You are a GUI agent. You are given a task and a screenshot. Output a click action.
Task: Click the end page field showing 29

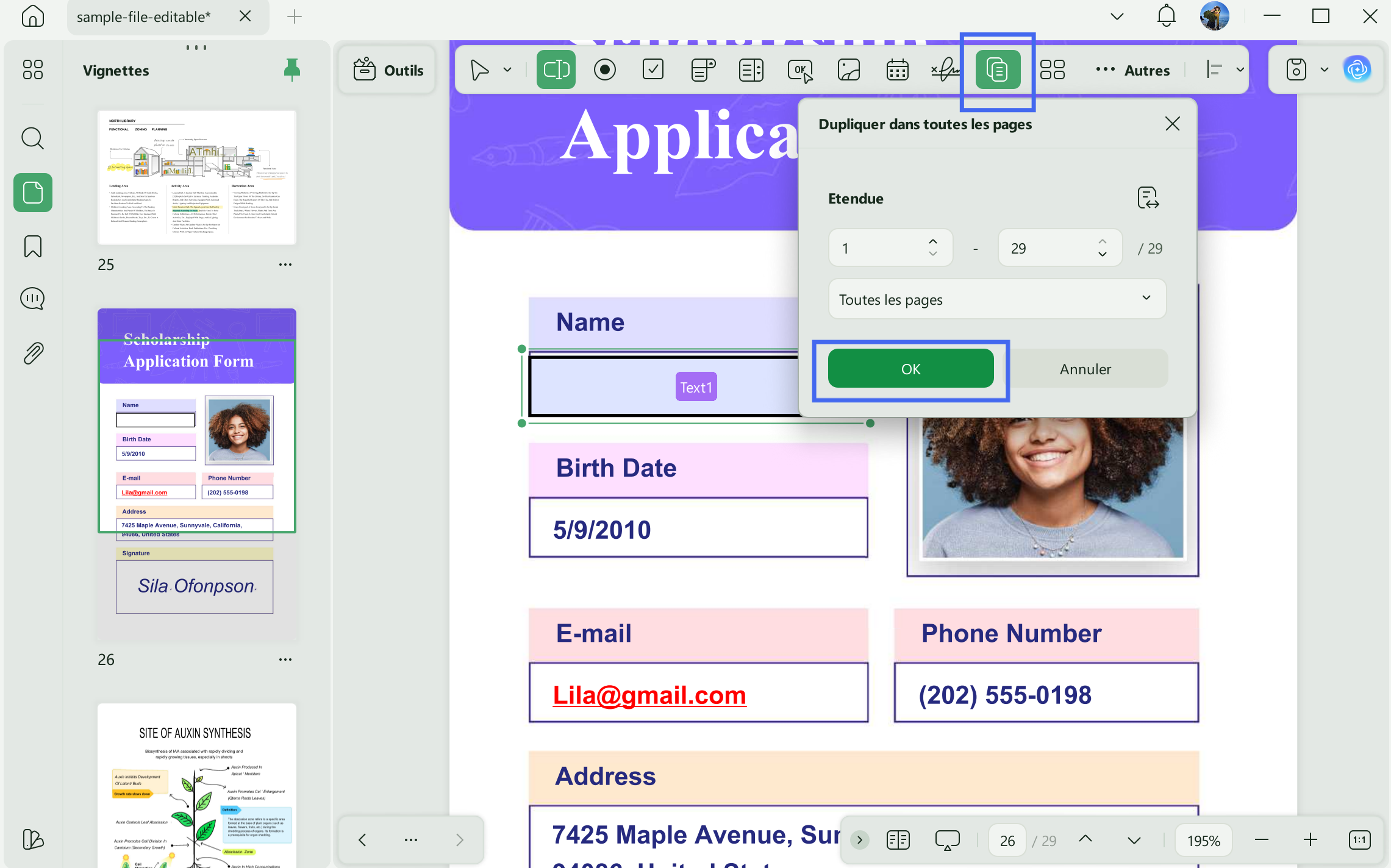point(1060,247)
